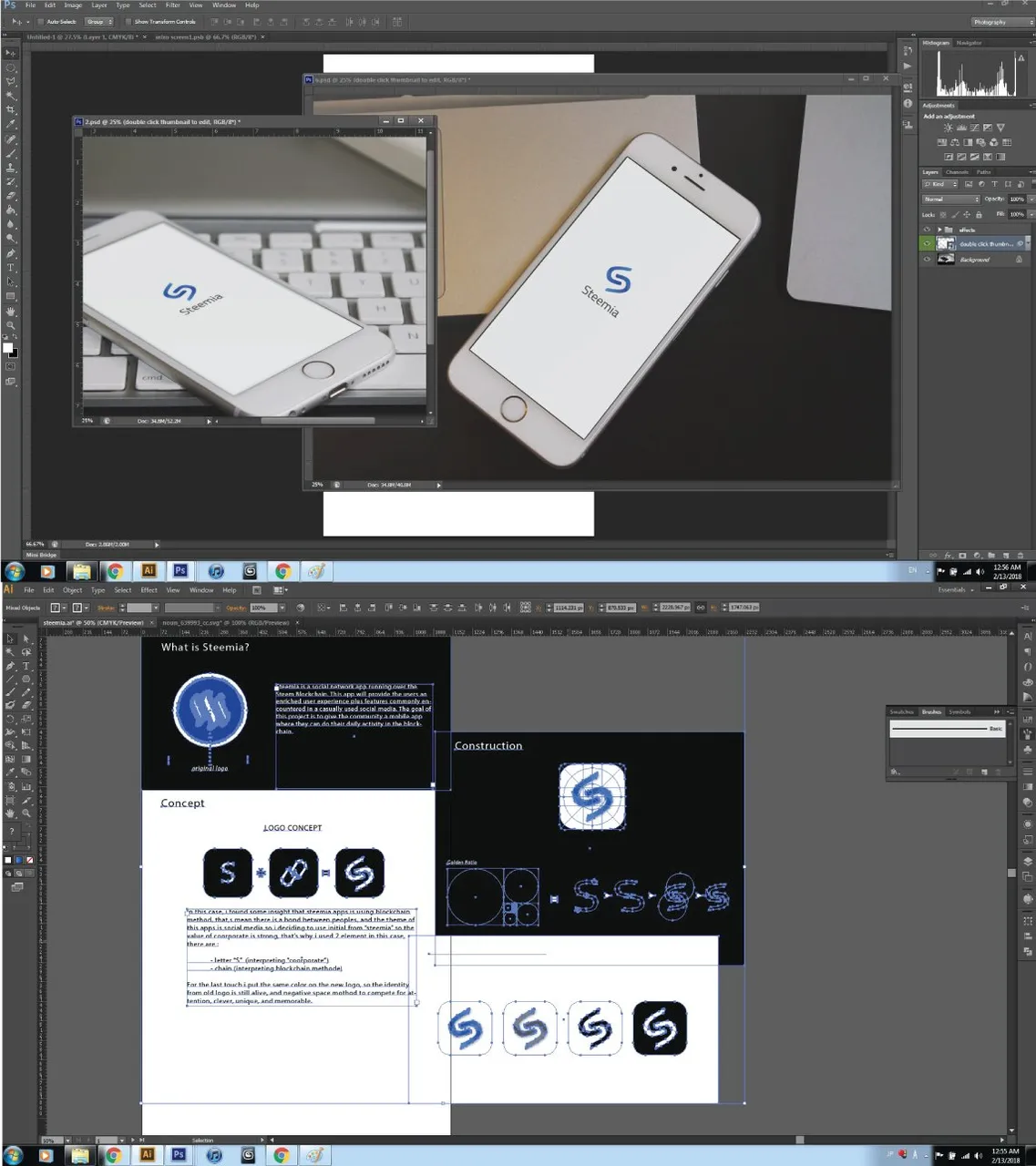Add a Brightness/Contrast adjustment

click(949, 128)
